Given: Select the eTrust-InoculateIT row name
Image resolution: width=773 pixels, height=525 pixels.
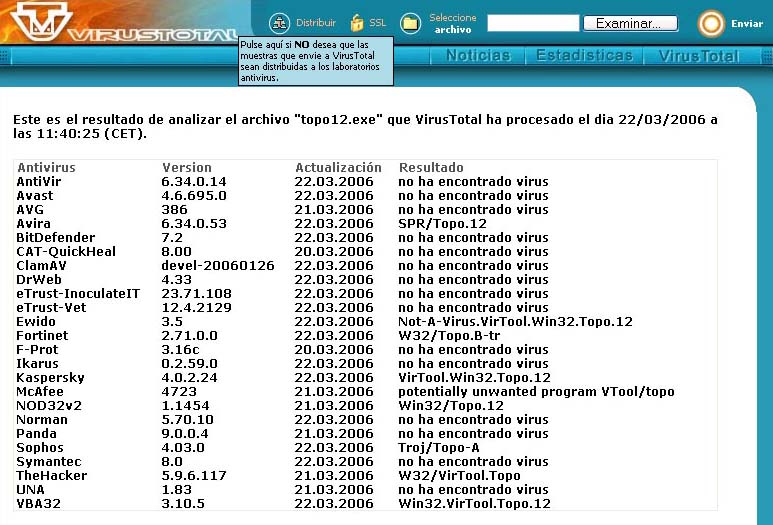Looking at the screenshot, I should click(x=78, y=293).
